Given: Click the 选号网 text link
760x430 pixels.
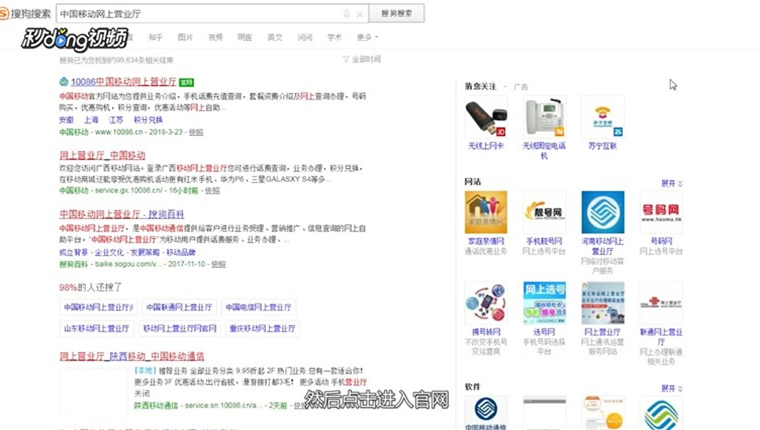Looking at the screenshot, I should (x=544, y=332).
